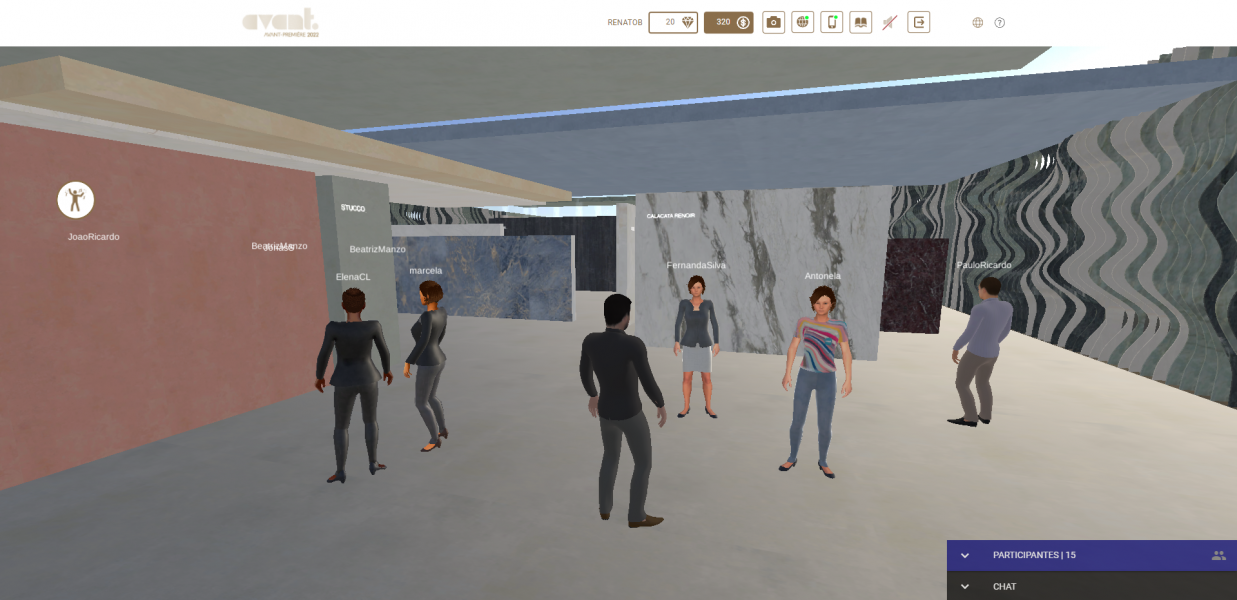Click the Avant logo

(x=281, y=21)
